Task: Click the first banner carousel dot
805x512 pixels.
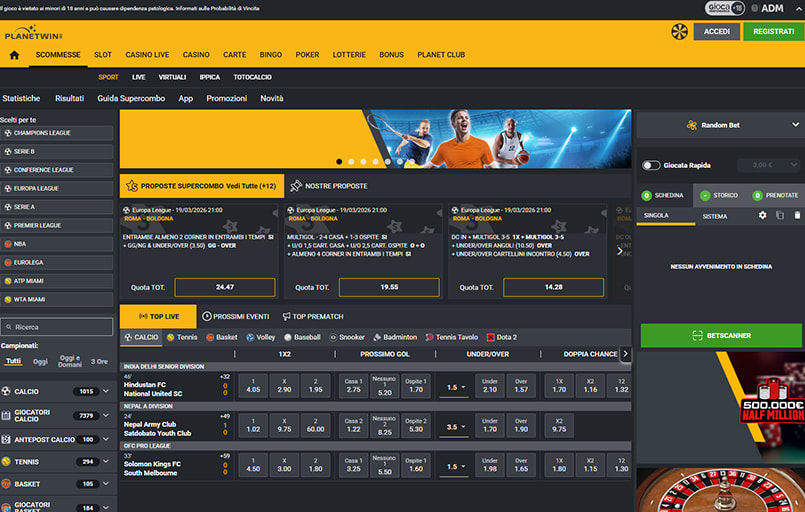Action: click(x=339, y=161)
